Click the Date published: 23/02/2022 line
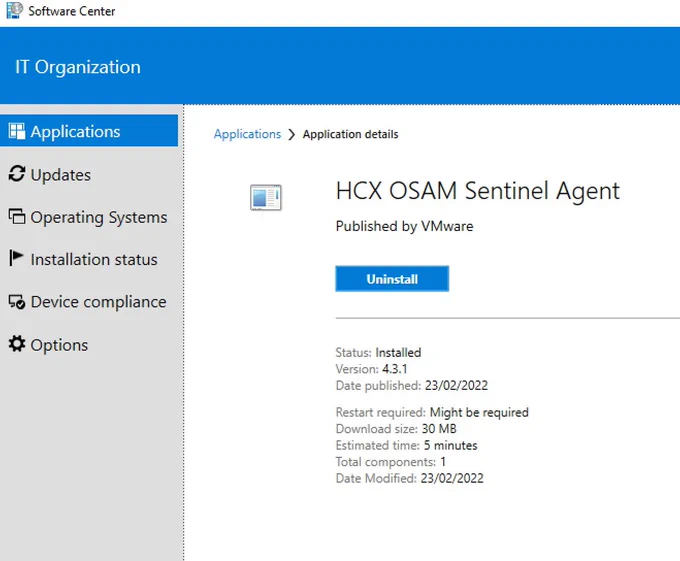This screenshot has width=680, height=561. pos(412,385)
